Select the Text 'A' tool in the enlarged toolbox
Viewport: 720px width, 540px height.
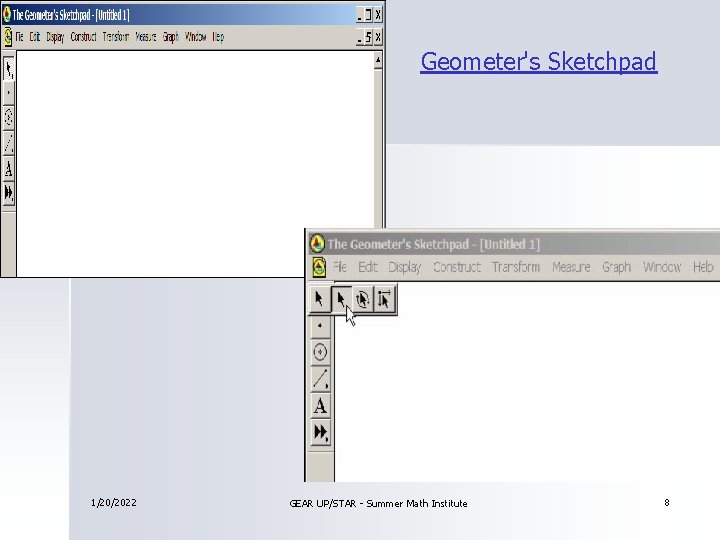pos(320,406)
